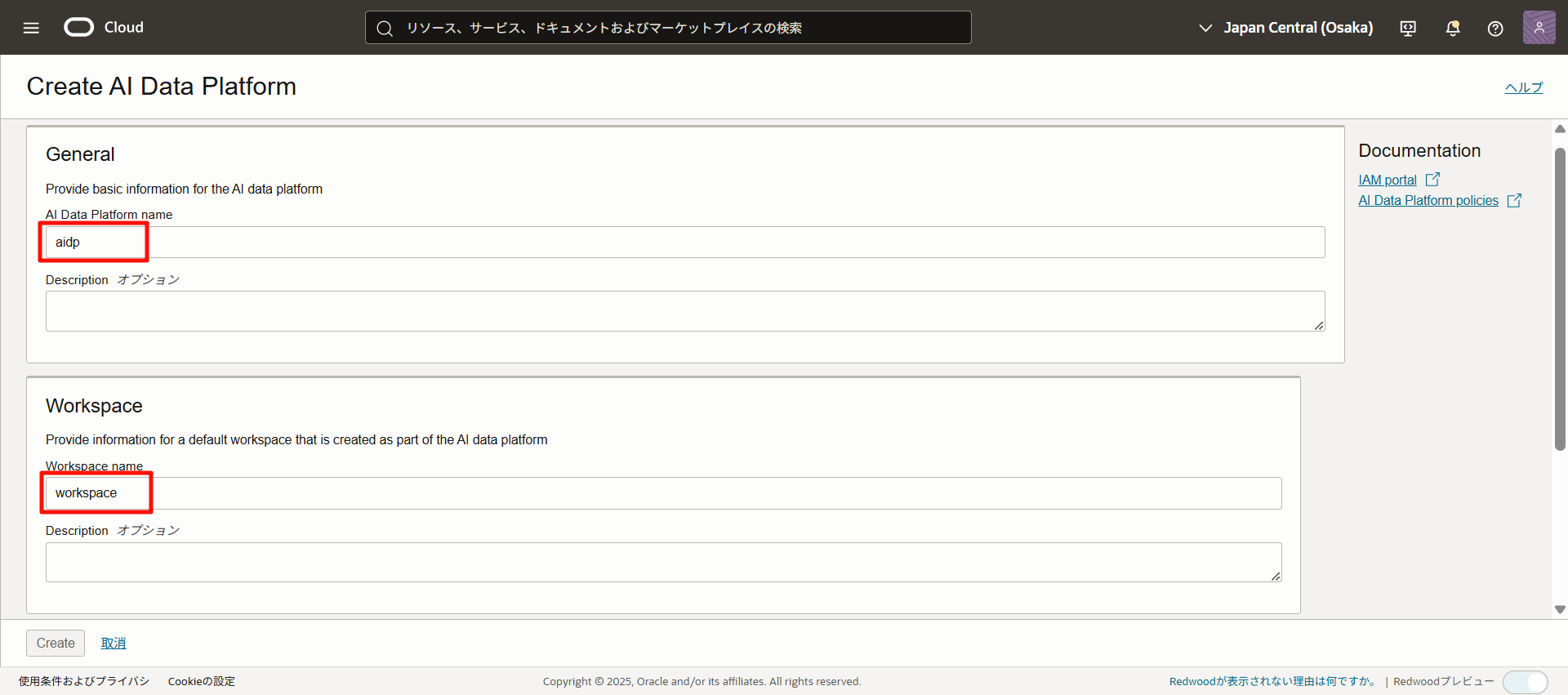Click the scrollbar down arrow

click(1560, 609)
